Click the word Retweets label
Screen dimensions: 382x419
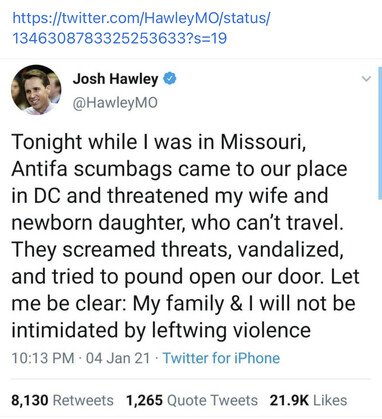(x=83, y=400)
